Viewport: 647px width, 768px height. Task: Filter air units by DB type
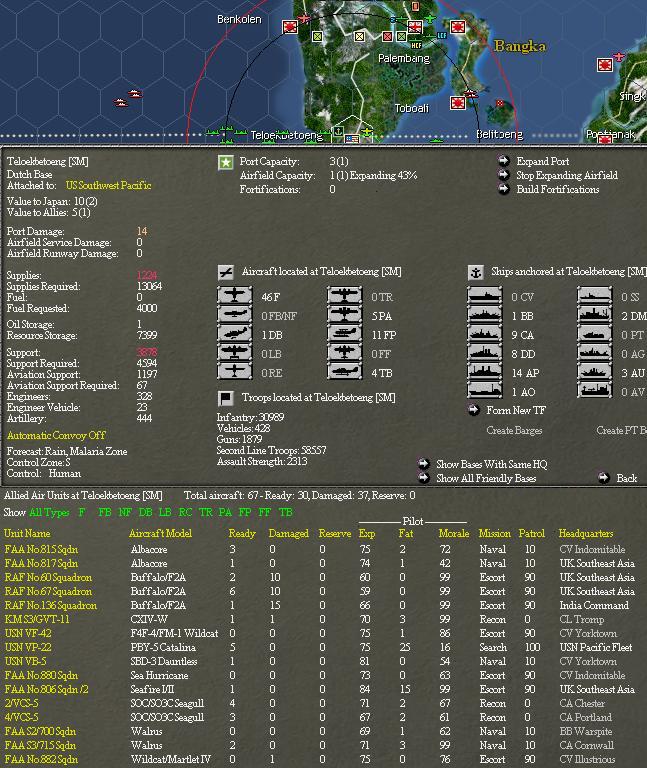click(145, 512)
